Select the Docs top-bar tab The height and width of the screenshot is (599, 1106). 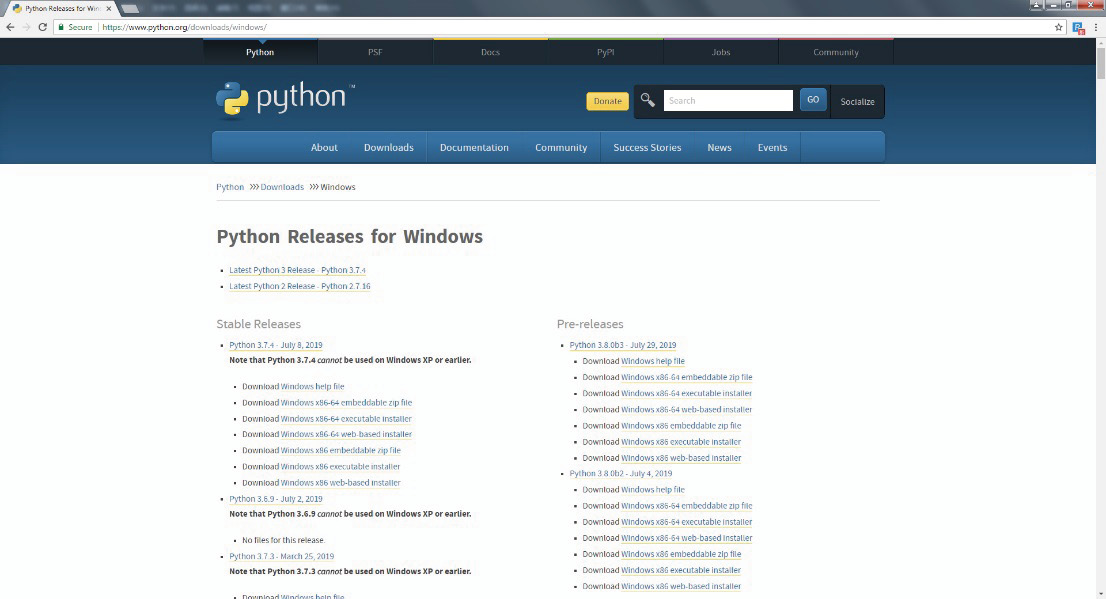[x=490, y=52]
